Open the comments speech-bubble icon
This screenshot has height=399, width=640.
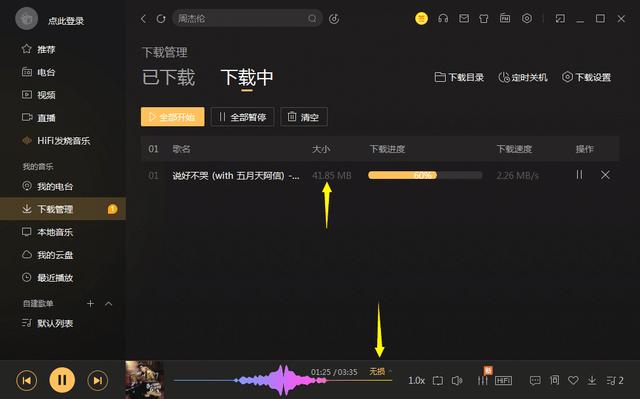[x=535, y=381]
